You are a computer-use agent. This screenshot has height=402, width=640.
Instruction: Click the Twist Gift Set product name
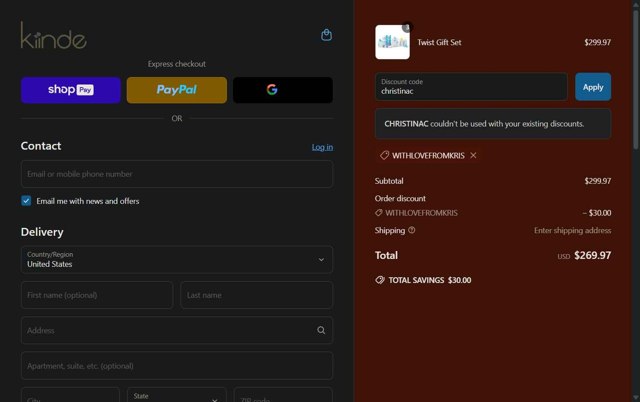[x=439, y=42]
